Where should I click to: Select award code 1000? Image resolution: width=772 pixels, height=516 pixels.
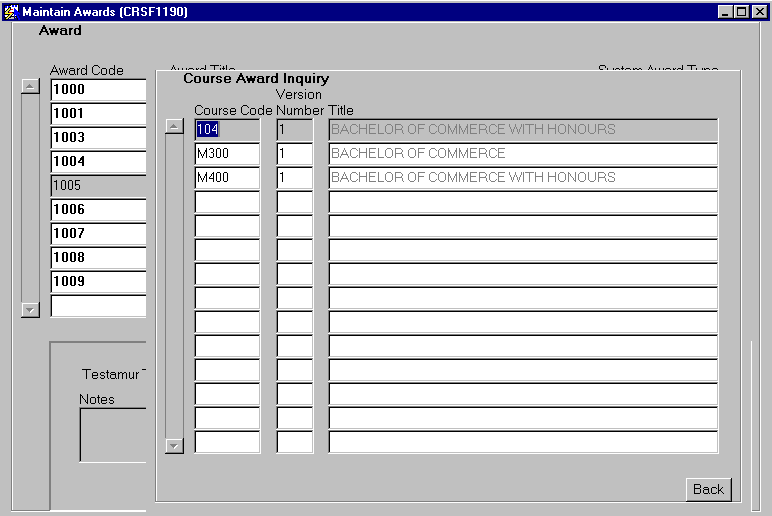(x=97, y=89)
